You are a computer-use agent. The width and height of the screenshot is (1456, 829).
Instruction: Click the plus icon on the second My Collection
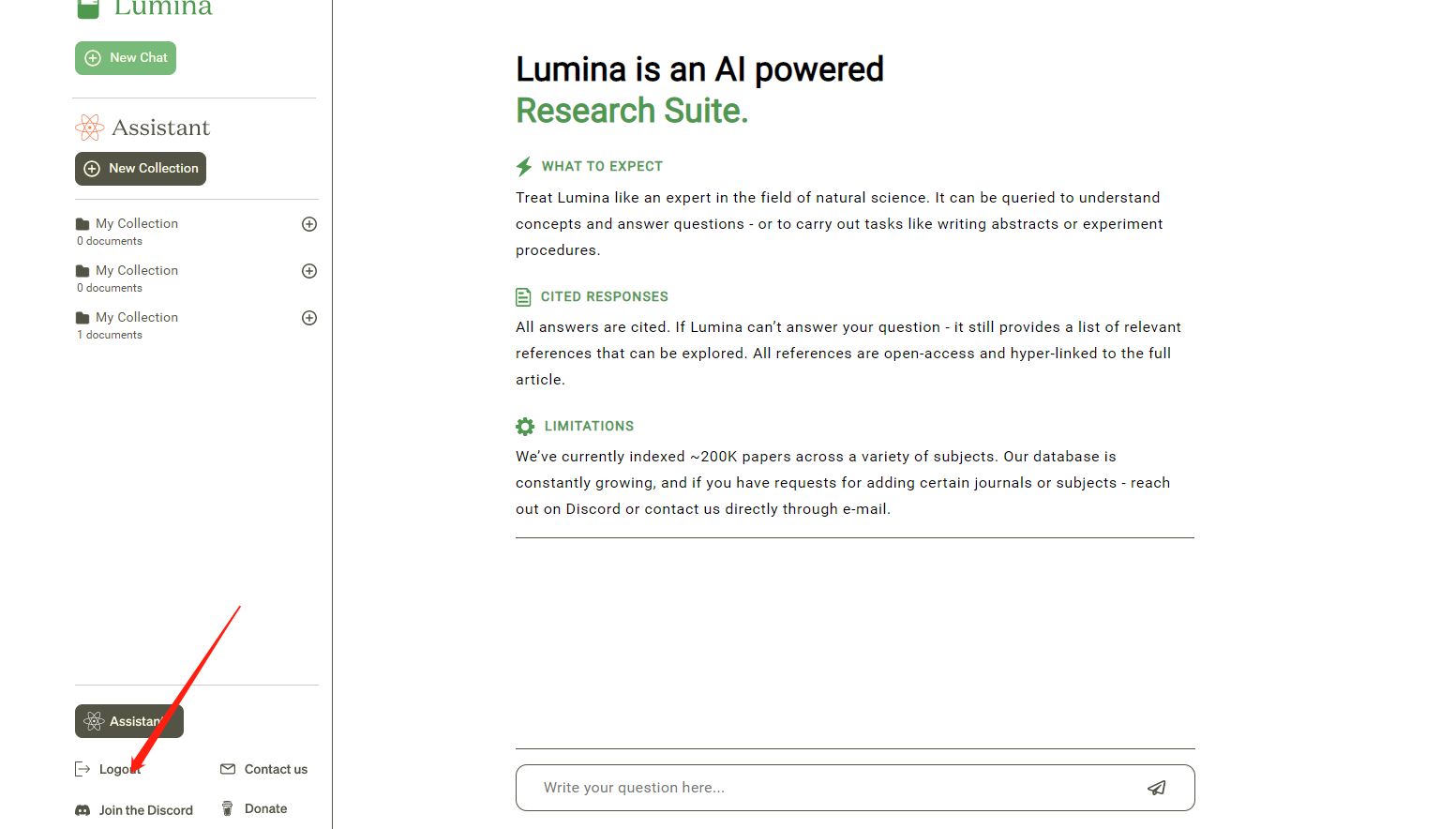point(309,271)
